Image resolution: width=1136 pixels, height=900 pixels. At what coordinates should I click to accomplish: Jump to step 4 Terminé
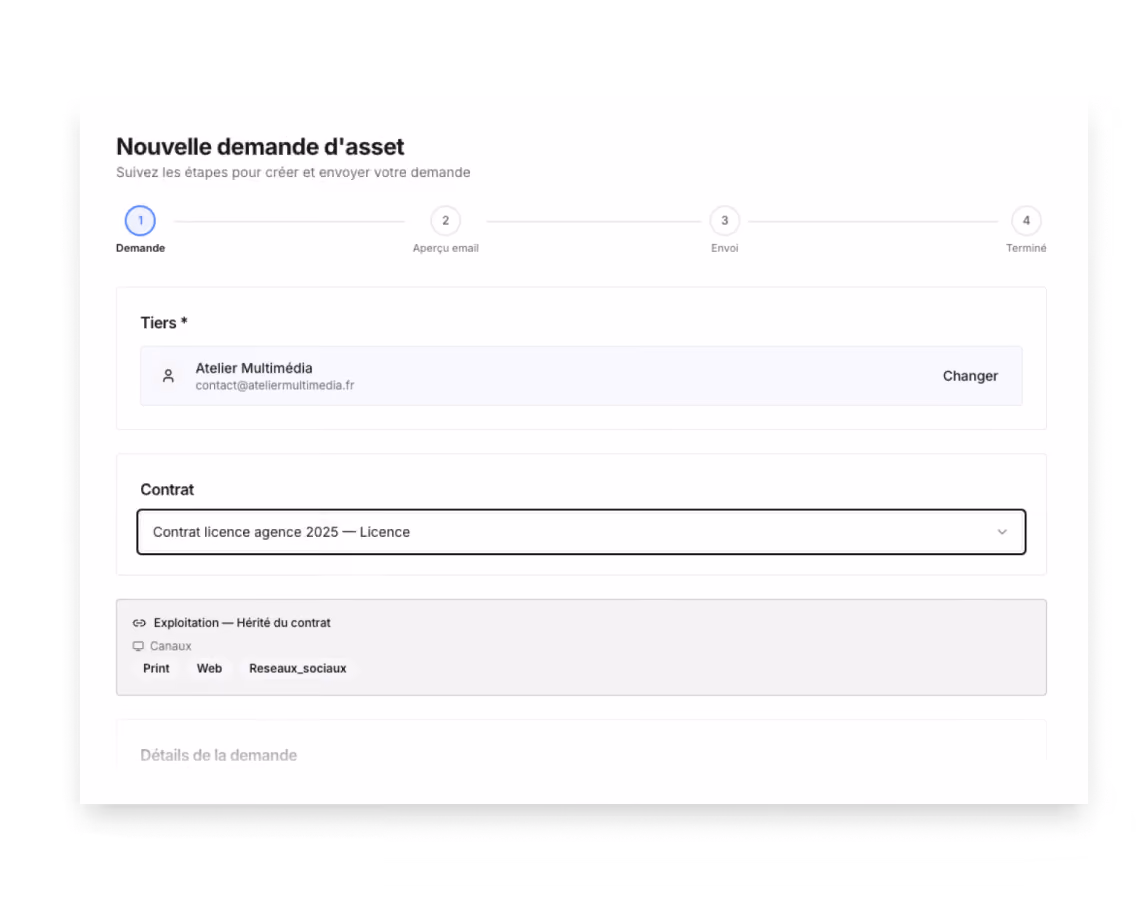(1026, 220)
